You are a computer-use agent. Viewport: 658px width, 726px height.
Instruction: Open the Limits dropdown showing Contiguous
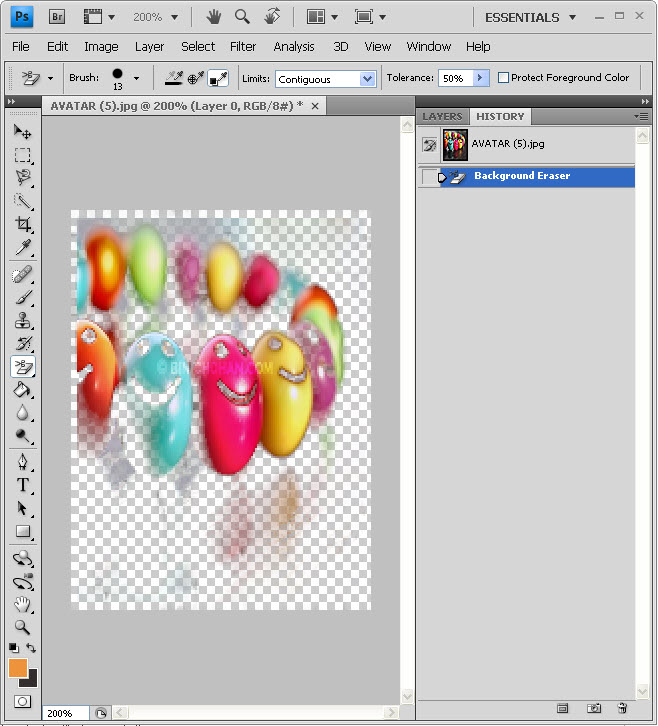[x=366, y=79]
